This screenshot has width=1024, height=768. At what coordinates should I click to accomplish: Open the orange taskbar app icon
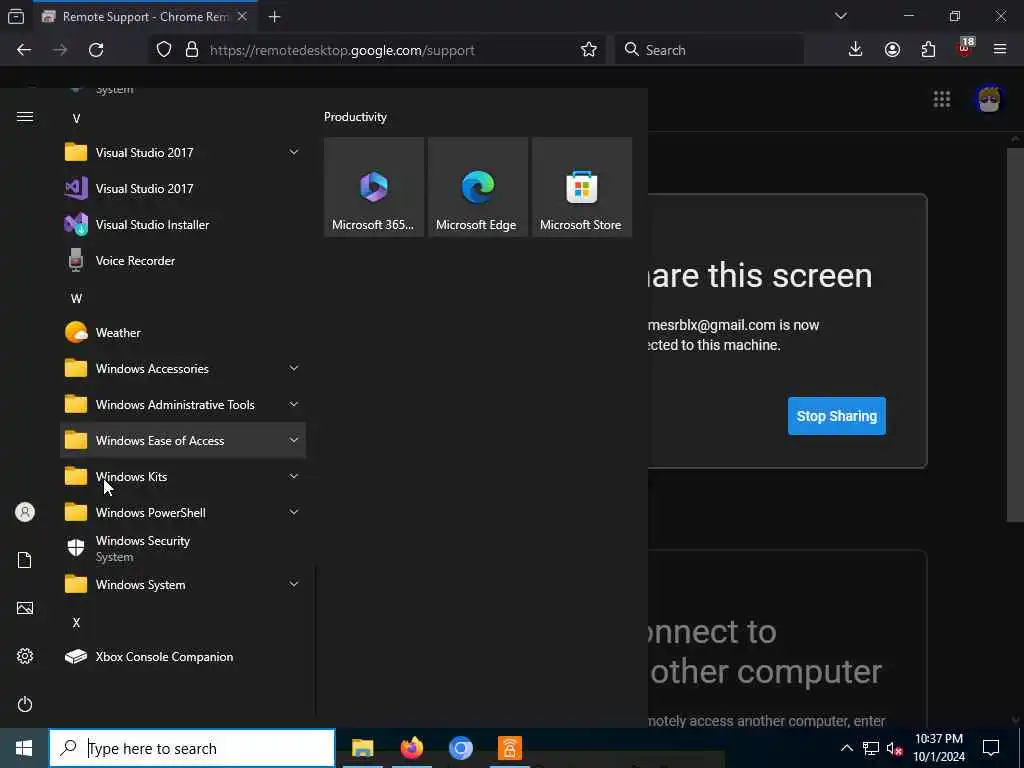(509, 748)
